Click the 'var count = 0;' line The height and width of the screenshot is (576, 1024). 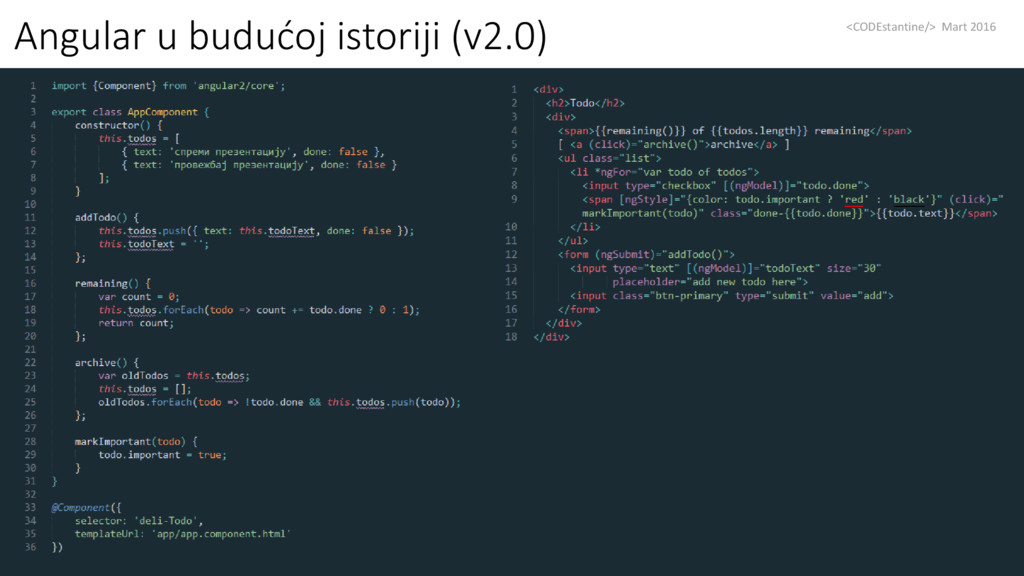[138, 296]
